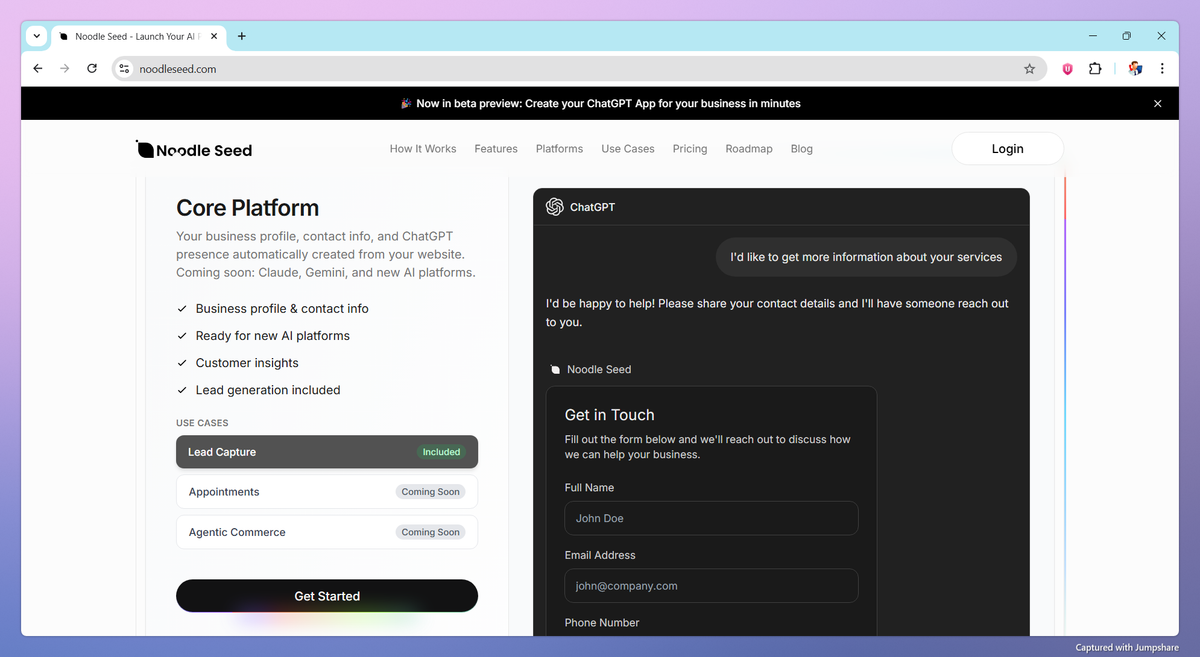Click the Core Platform heading
The image size is (1200, 657).
tap(248, 208)
